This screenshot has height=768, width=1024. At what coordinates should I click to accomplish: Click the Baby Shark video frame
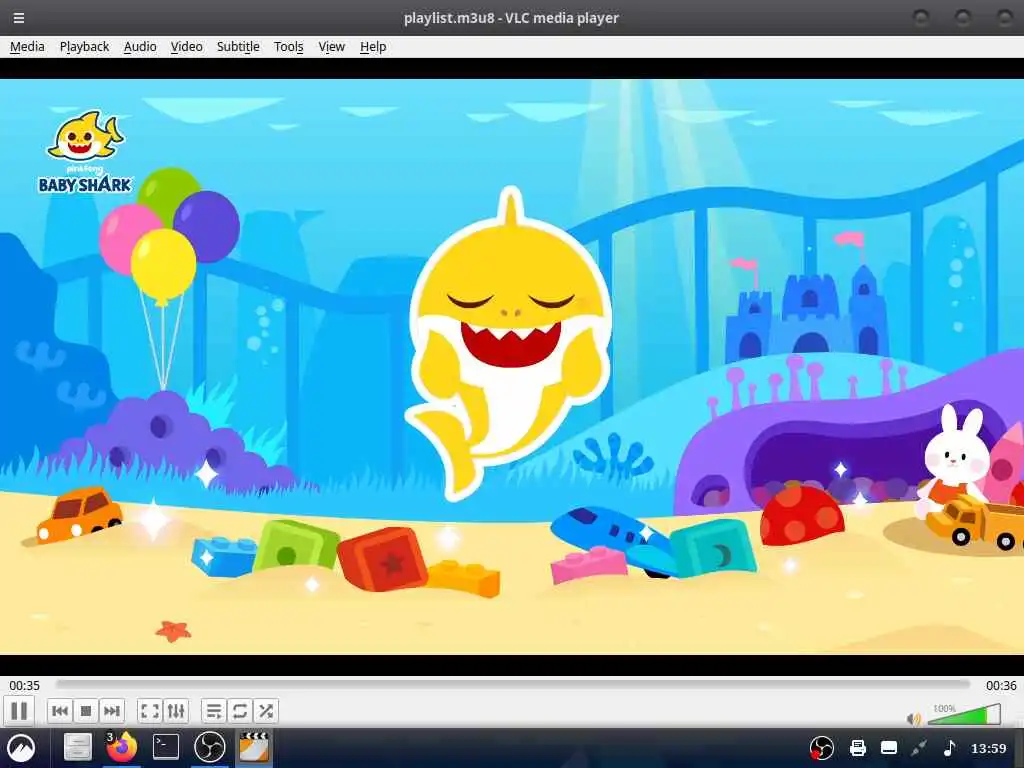point(512,367)
